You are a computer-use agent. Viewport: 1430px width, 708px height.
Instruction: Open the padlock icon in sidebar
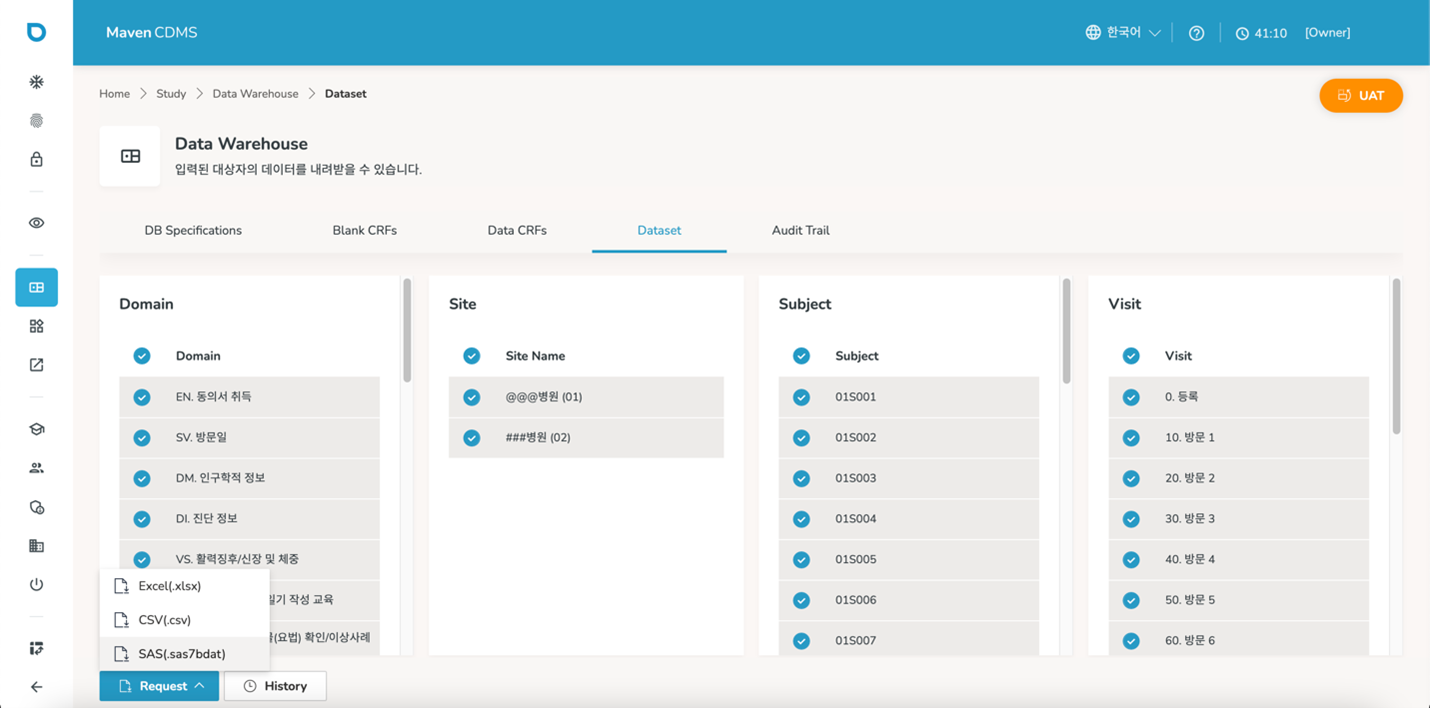point(36,160)
